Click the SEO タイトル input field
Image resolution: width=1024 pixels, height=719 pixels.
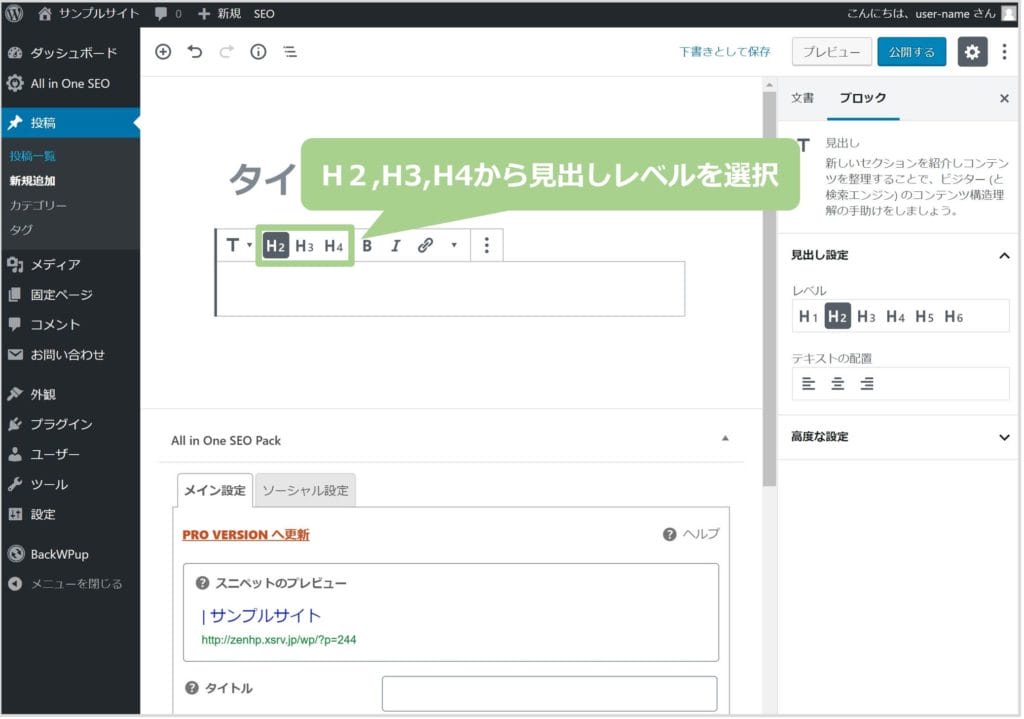click(549, 693)
